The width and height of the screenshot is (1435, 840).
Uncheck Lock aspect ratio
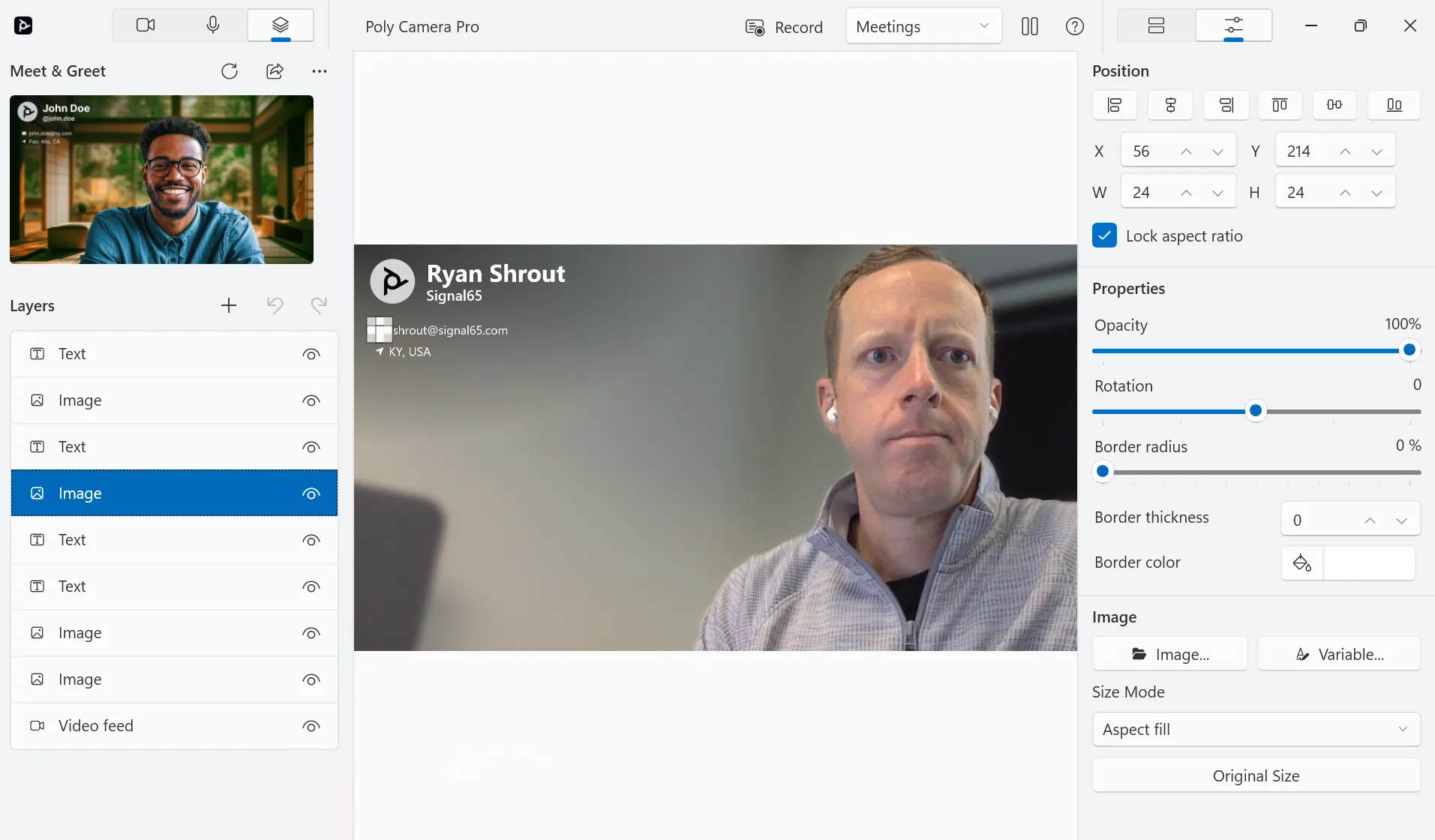(x=1104, y=235)
